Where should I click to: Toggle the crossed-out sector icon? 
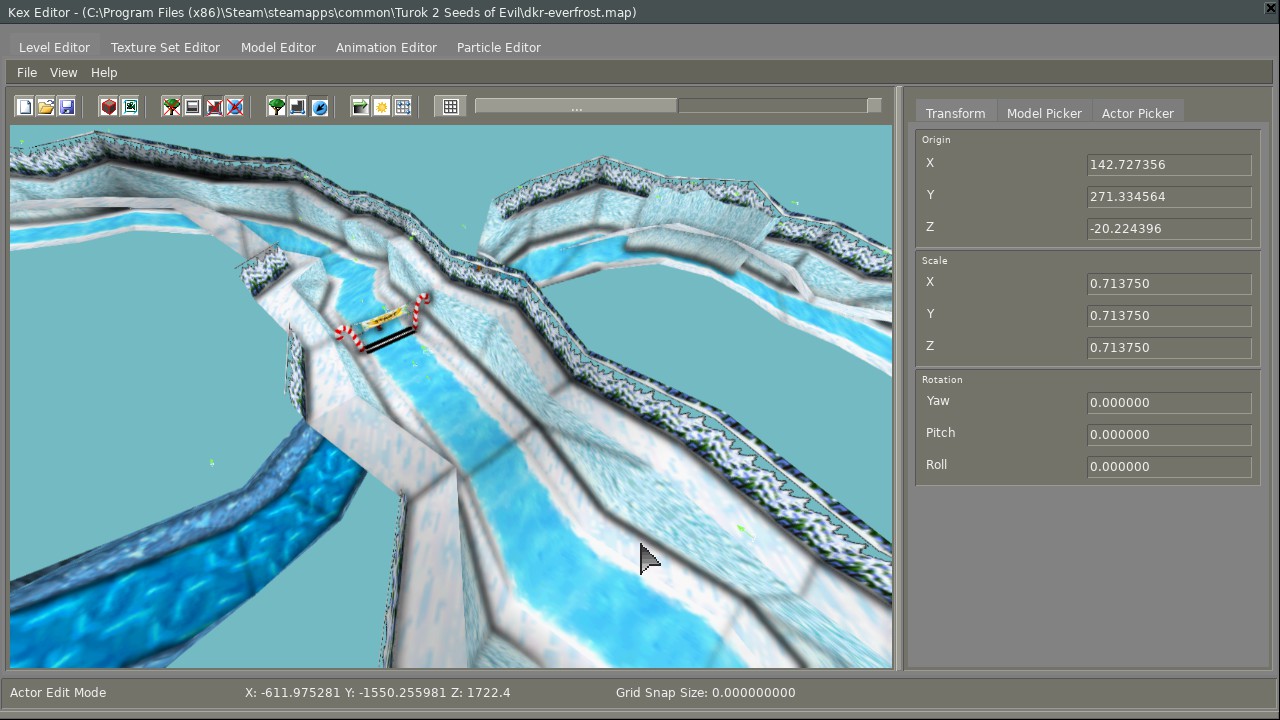click(214, 107)
